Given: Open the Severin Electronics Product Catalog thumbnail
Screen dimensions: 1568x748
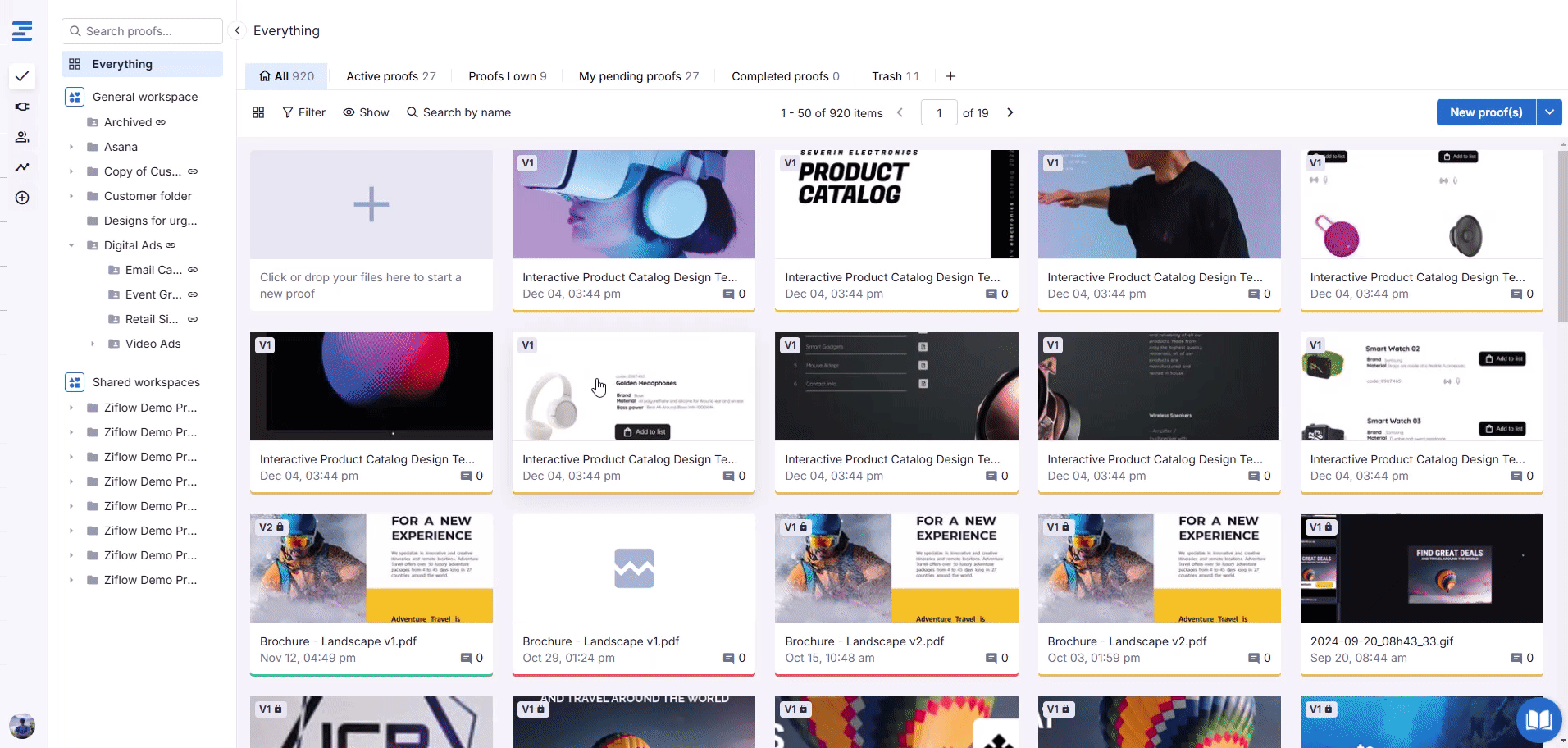Looking at the screenshot, I should 896,204.
